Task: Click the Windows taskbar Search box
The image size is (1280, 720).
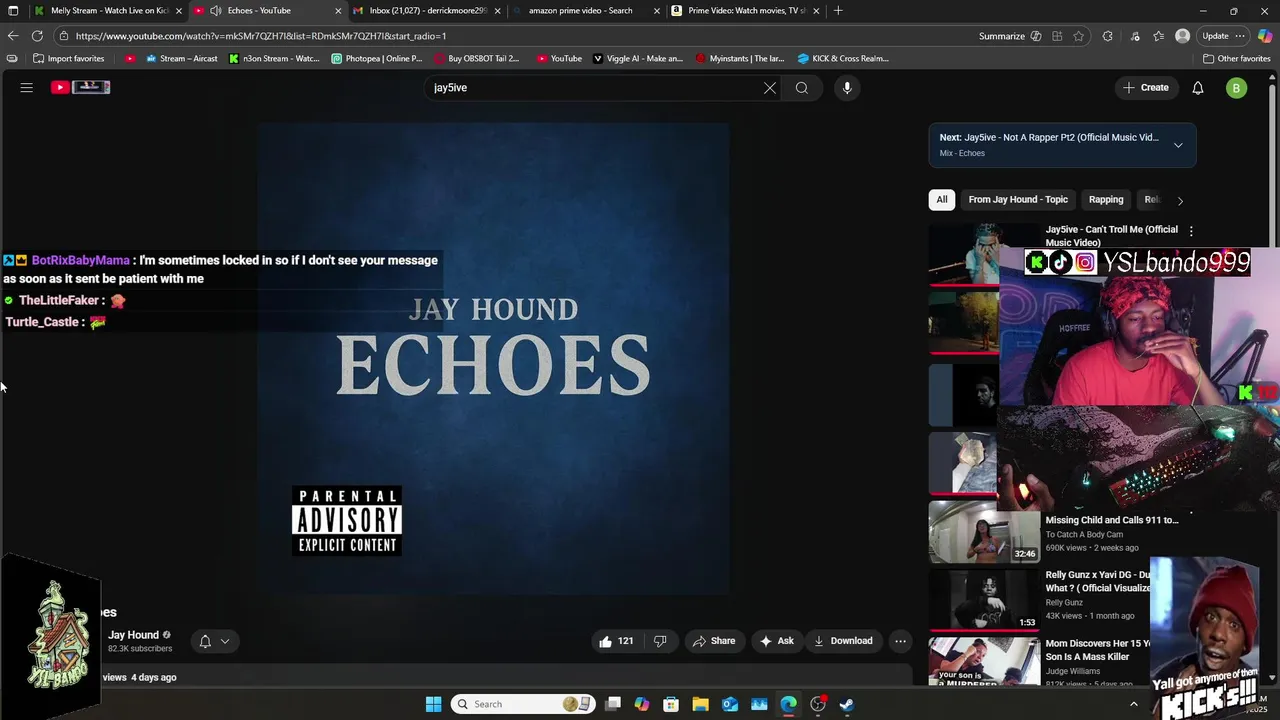Action: 522,704
